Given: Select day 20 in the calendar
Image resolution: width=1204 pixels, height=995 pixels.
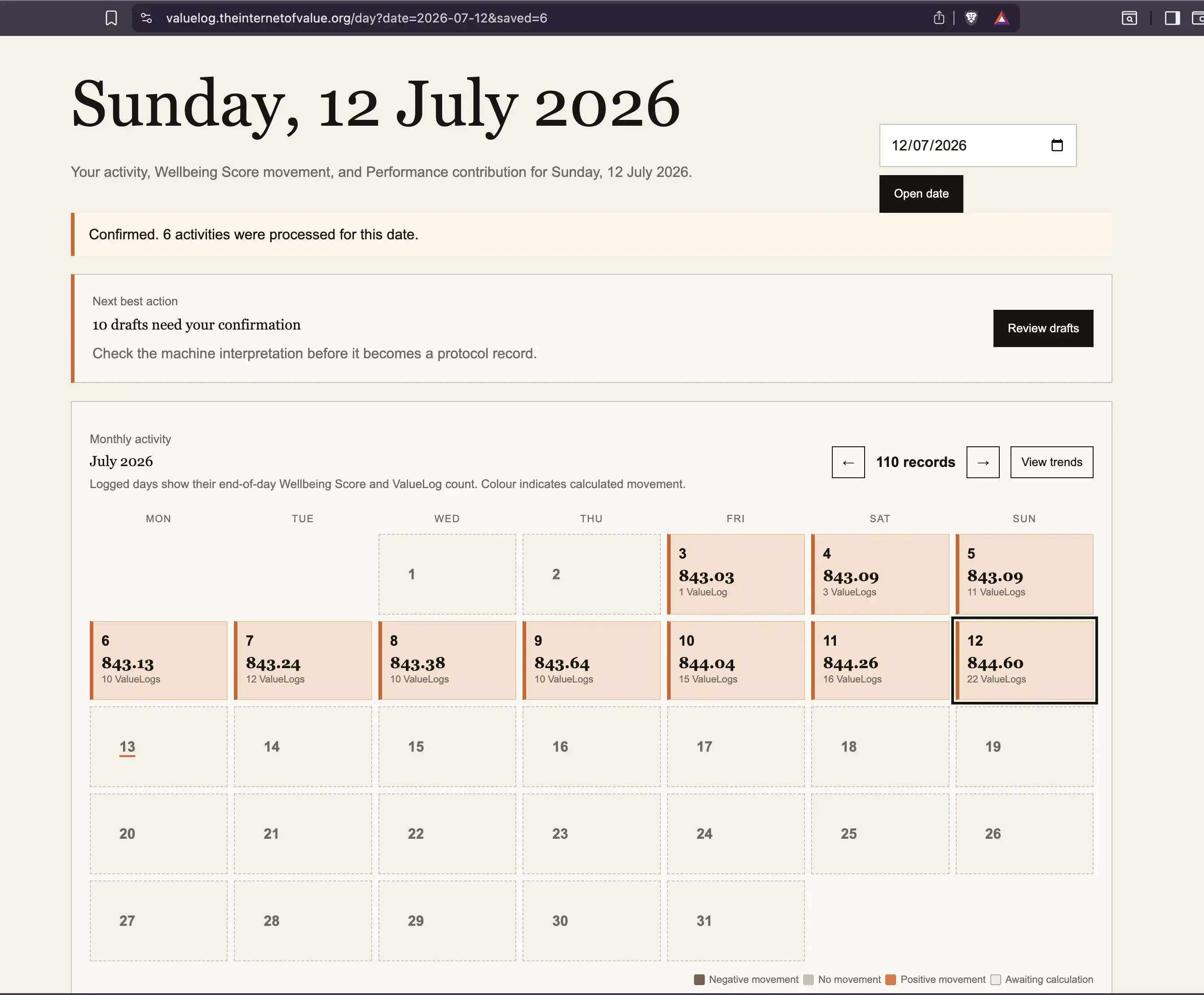Looking at the screenshot, I should pos(159,834).
